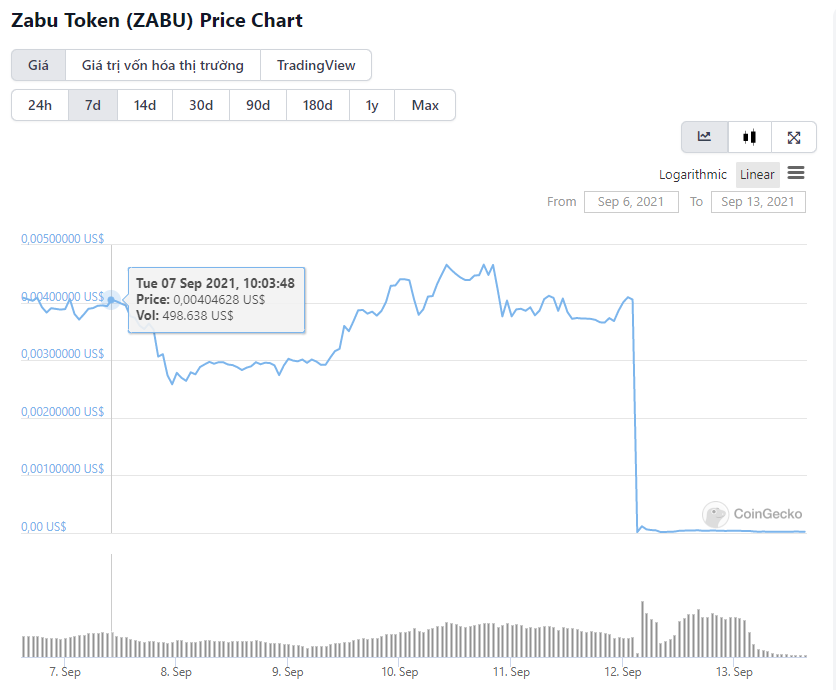Open Giá trị vốn hóa thị trường tab
836x690 pixels.
163,65
